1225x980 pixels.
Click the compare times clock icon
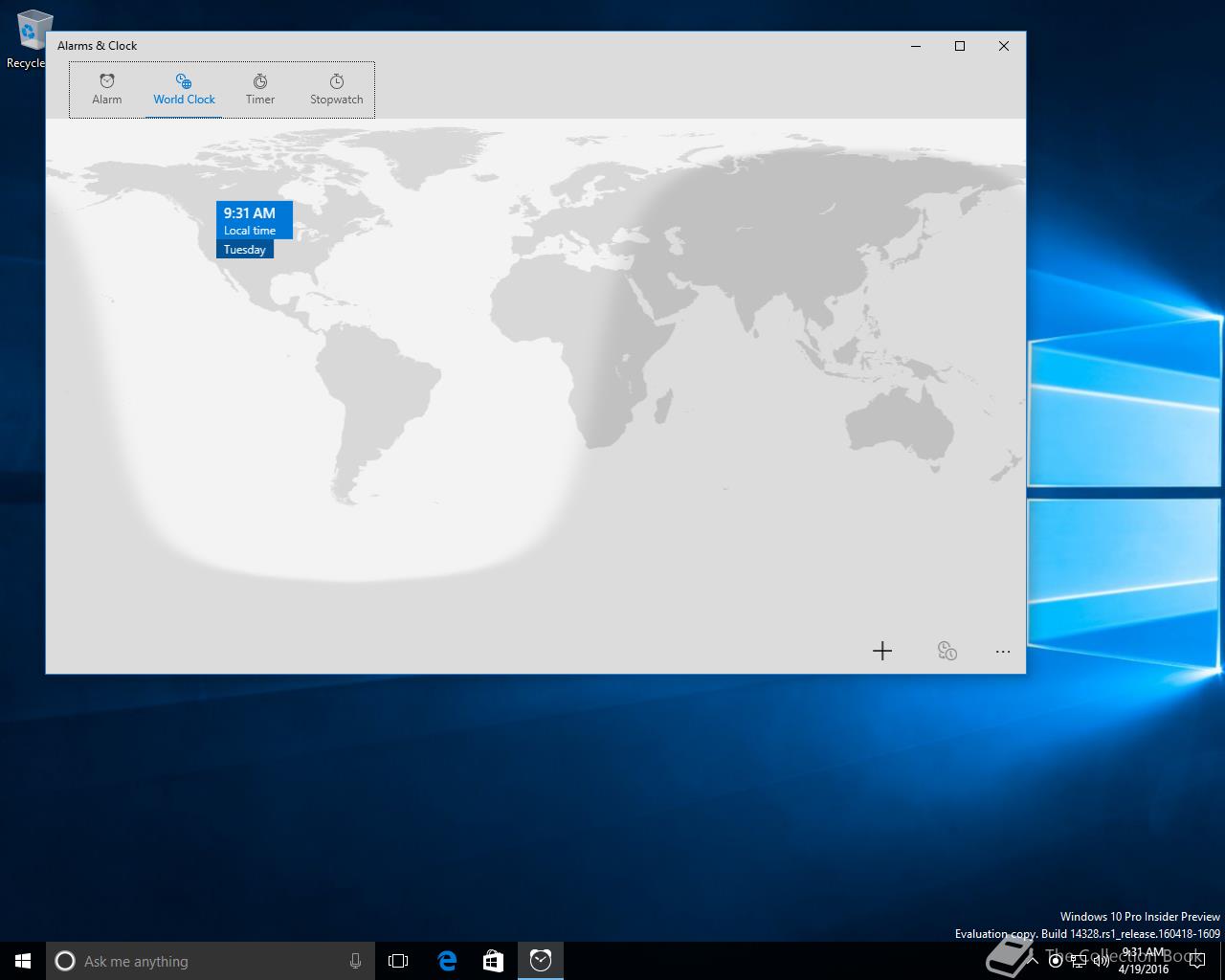pos(947,651)
